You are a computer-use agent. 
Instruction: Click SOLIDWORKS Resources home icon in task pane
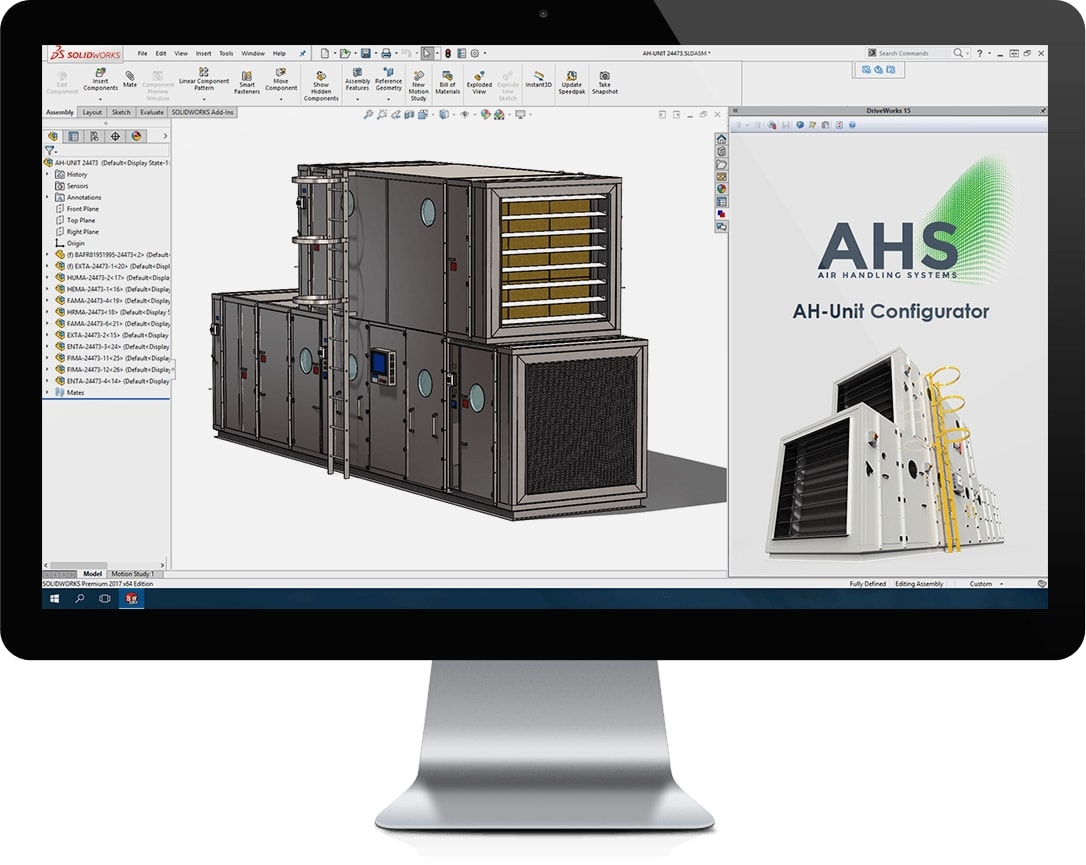click(721, 139)
